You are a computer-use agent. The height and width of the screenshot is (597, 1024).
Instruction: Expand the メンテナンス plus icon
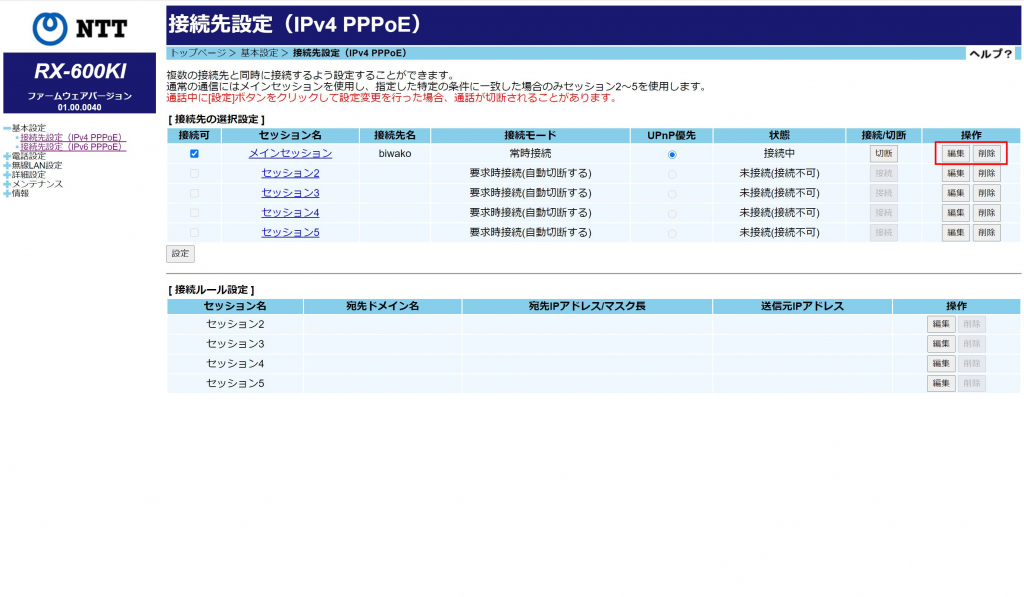pyautogui.click(x=6, y=184)
